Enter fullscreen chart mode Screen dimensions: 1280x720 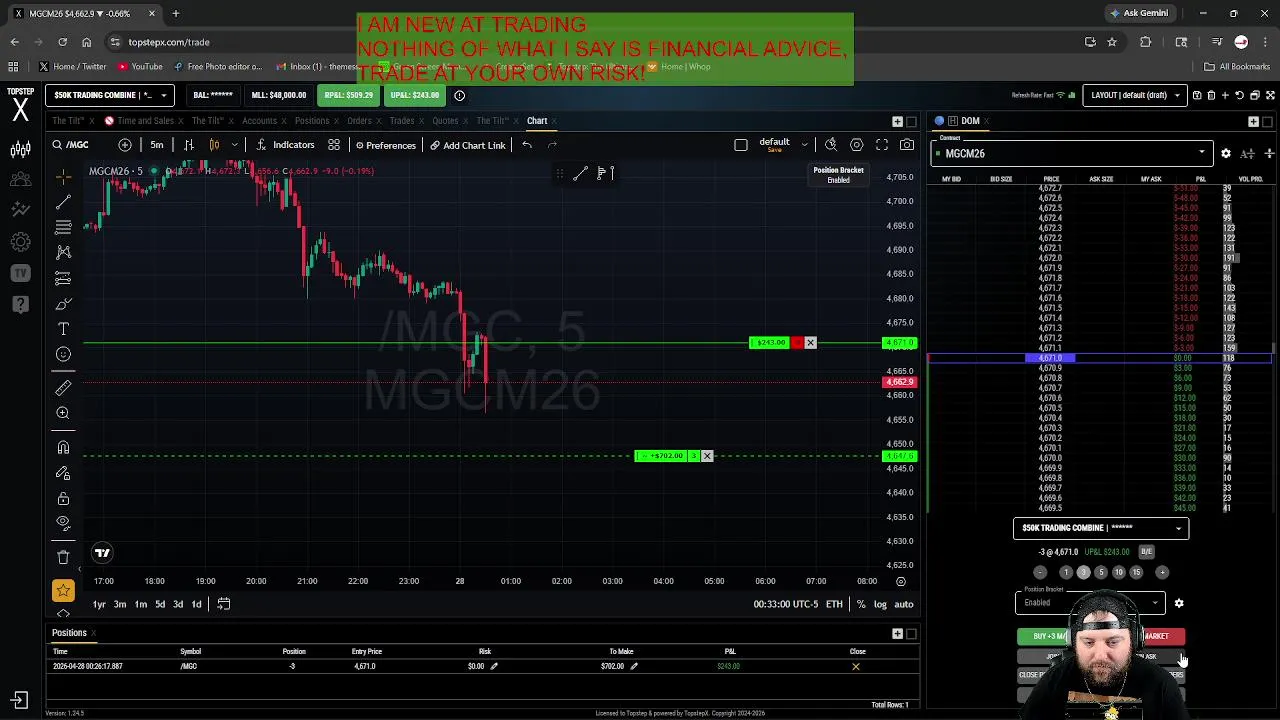pos(882,145)
